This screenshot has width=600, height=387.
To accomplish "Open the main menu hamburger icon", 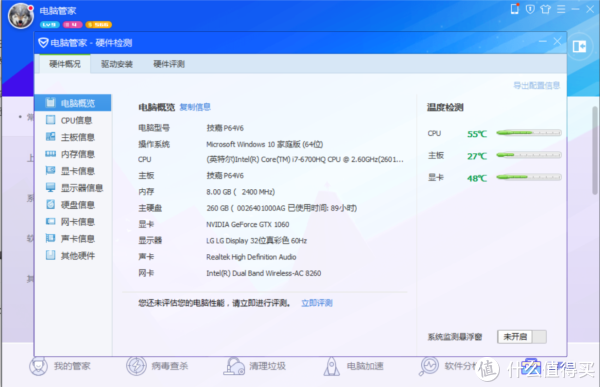I will [561, 9].
